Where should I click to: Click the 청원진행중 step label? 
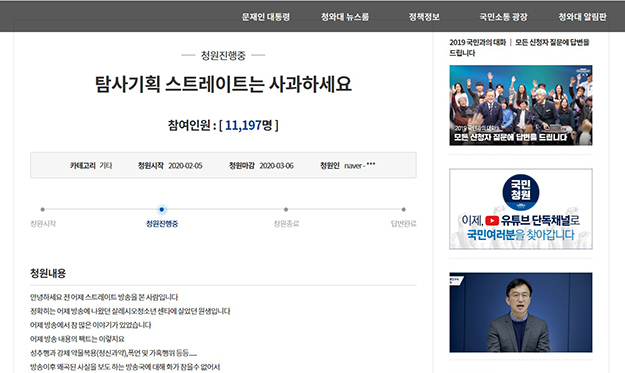click(162, 224)
